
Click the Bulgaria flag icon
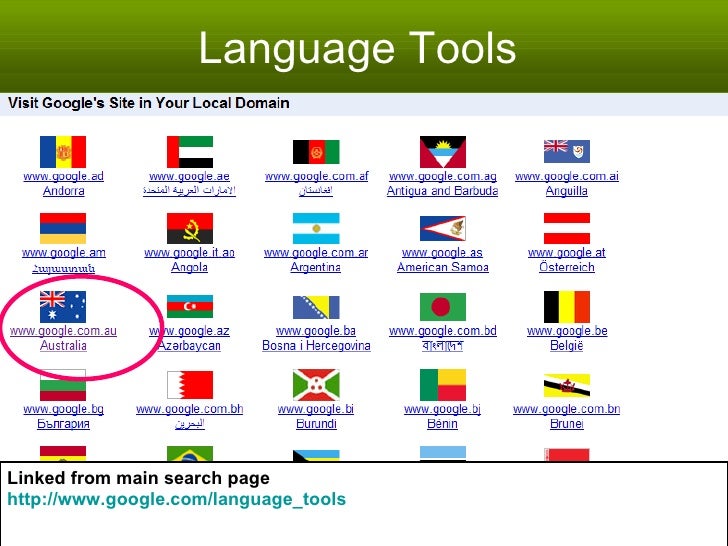click(63, 385)
